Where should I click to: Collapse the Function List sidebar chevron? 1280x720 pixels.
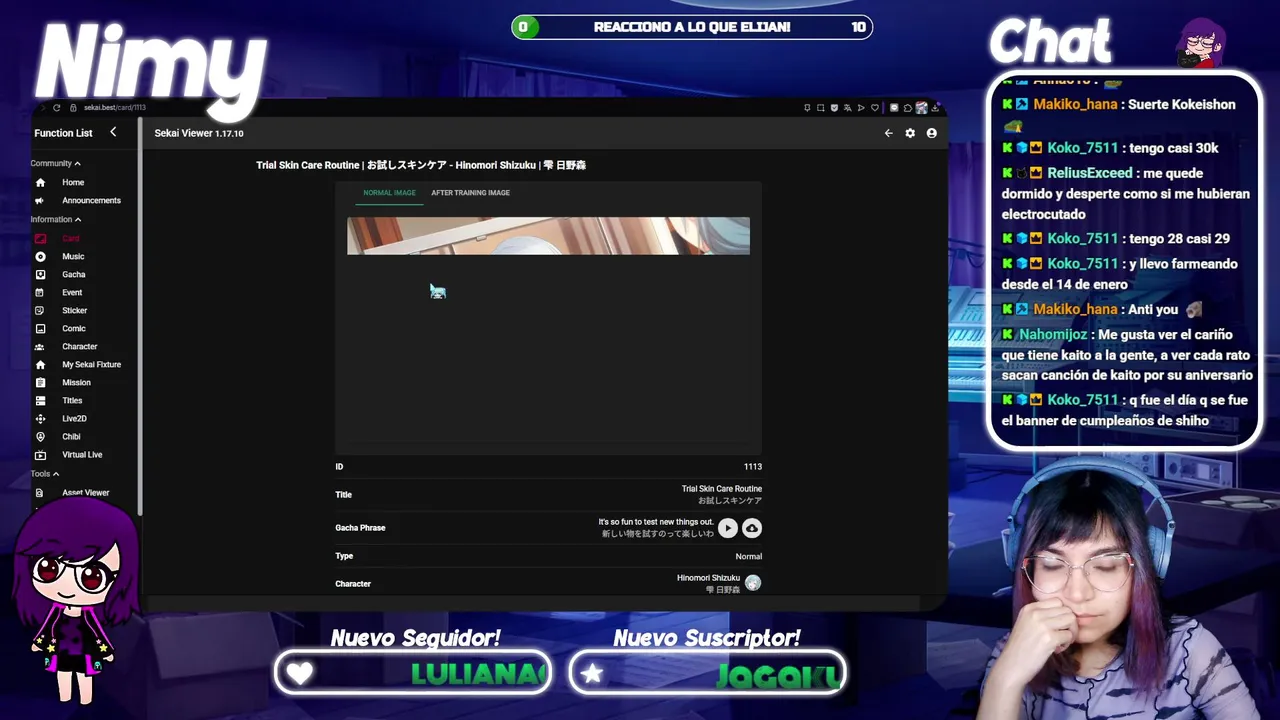pyautogui.click(x=113, y=132)
